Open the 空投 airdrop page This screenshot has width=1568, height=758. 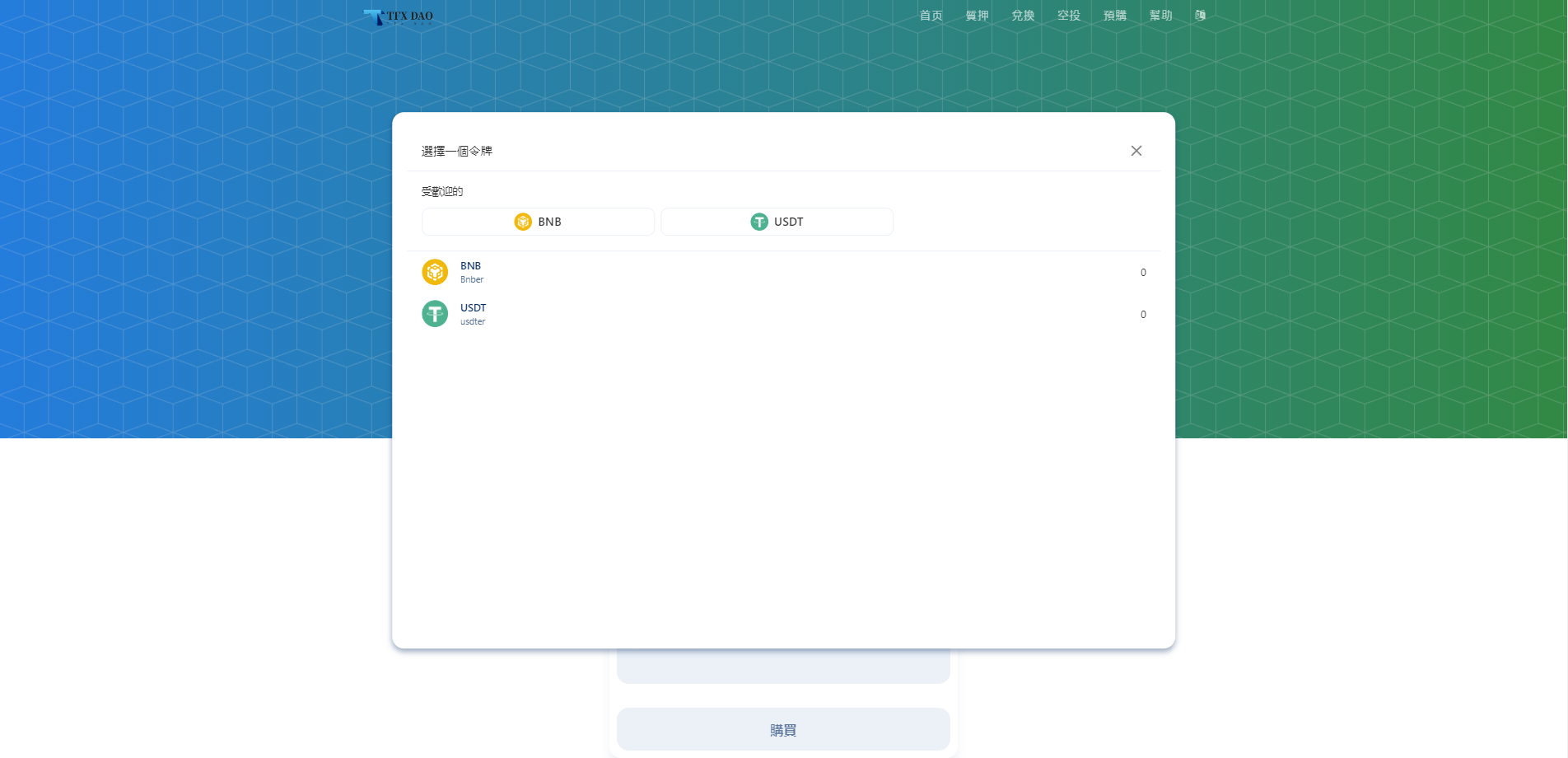pyautogui.click(x=1068, y=14)
